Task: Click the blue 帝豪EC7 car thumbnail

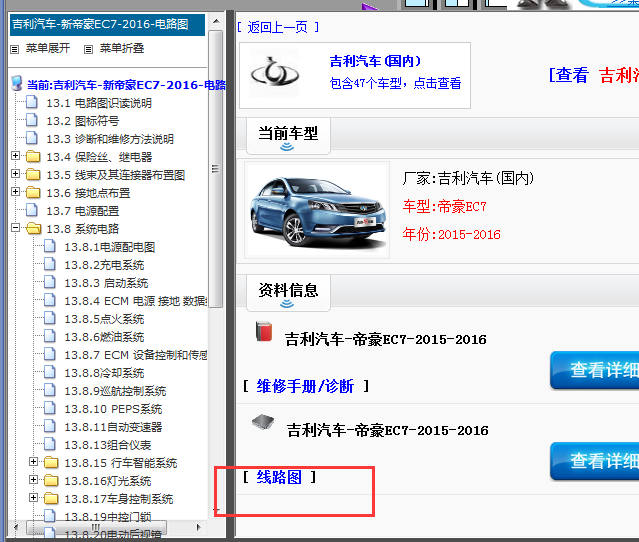Action: (x=317, y=210)
